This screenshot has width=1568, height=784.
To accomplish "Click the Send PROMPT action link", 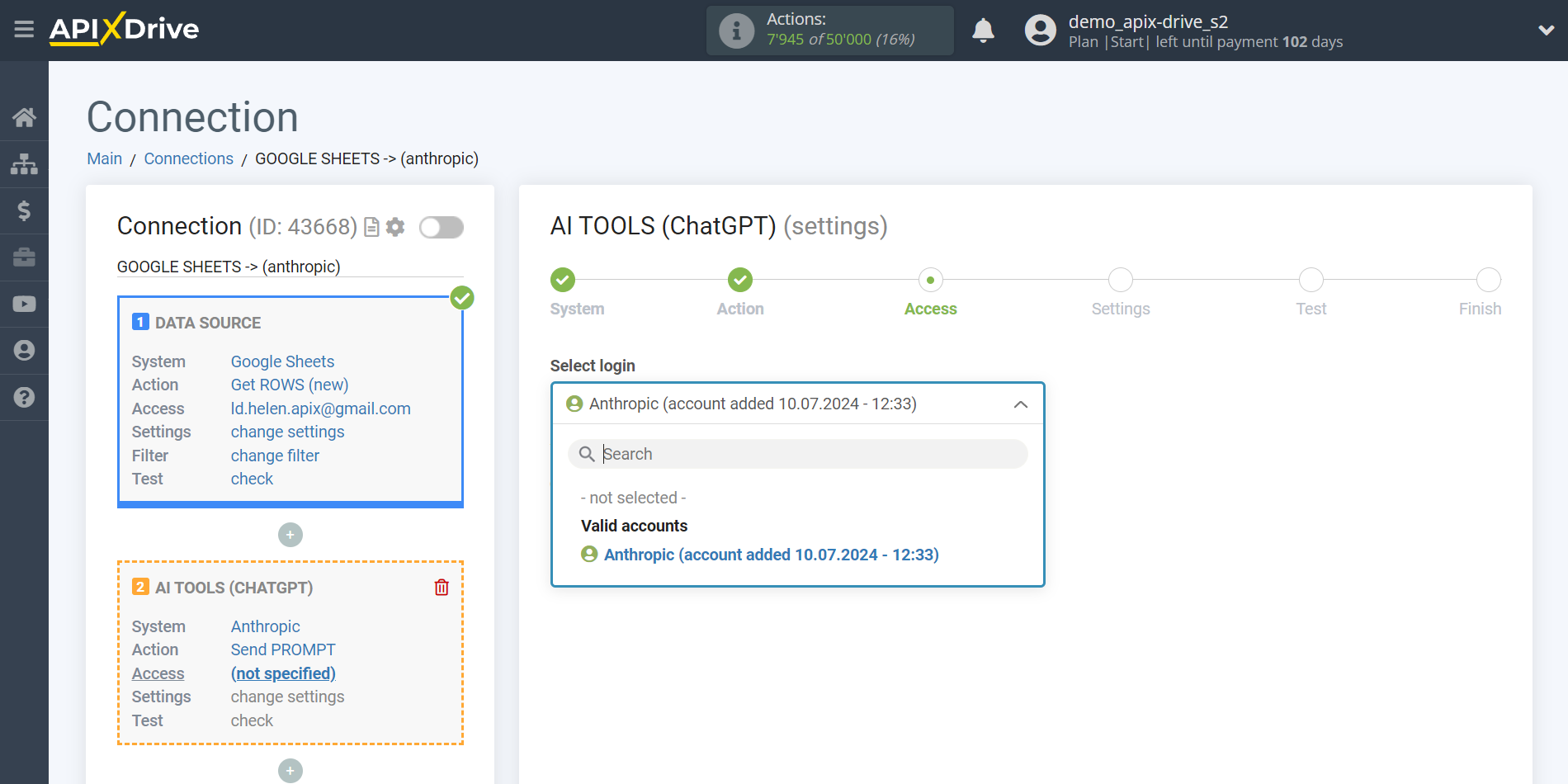I will tap(283, 649).
